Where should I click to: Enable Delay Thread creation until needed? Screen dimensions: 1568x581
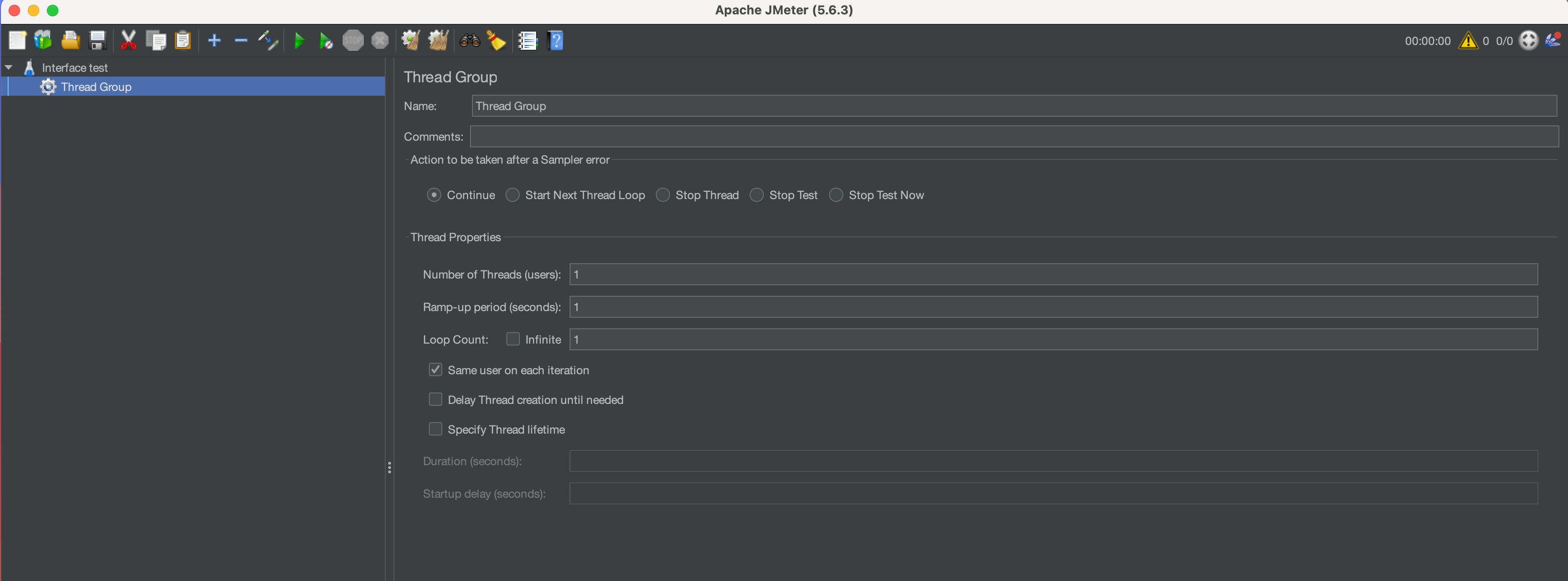pyautogui.click(x=435, y=399)
